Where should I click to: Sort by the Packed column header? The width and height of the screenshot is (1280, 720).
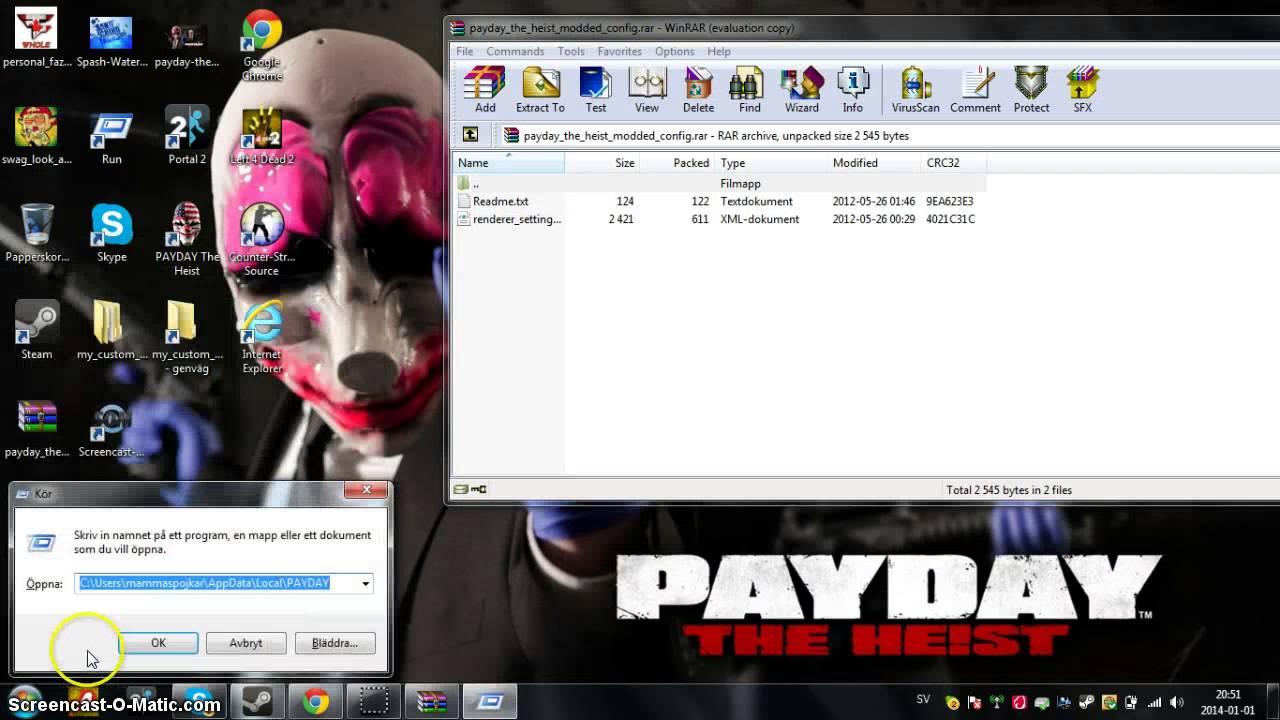[x=677, y=163]
